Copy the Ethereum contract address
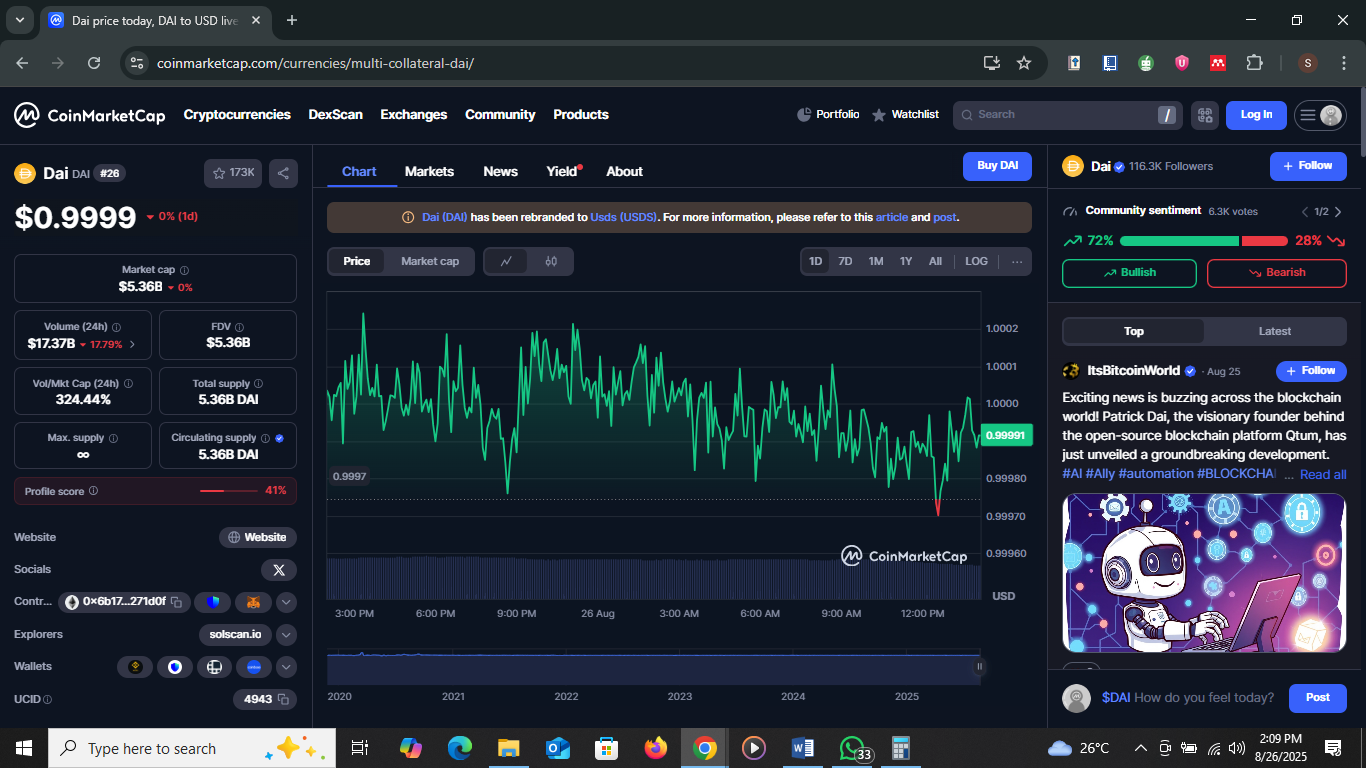Image resolution: width=1366 pixels, height=768 pixels. (176, 602)
